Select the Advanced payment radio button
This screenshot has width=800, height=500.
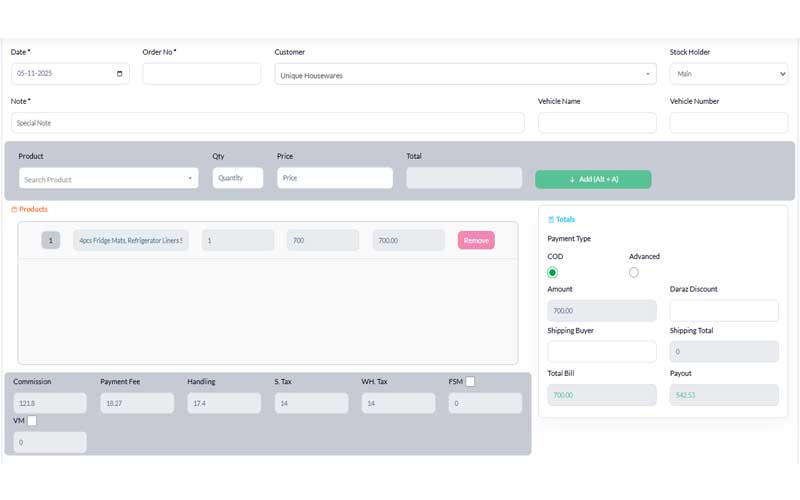634,272
